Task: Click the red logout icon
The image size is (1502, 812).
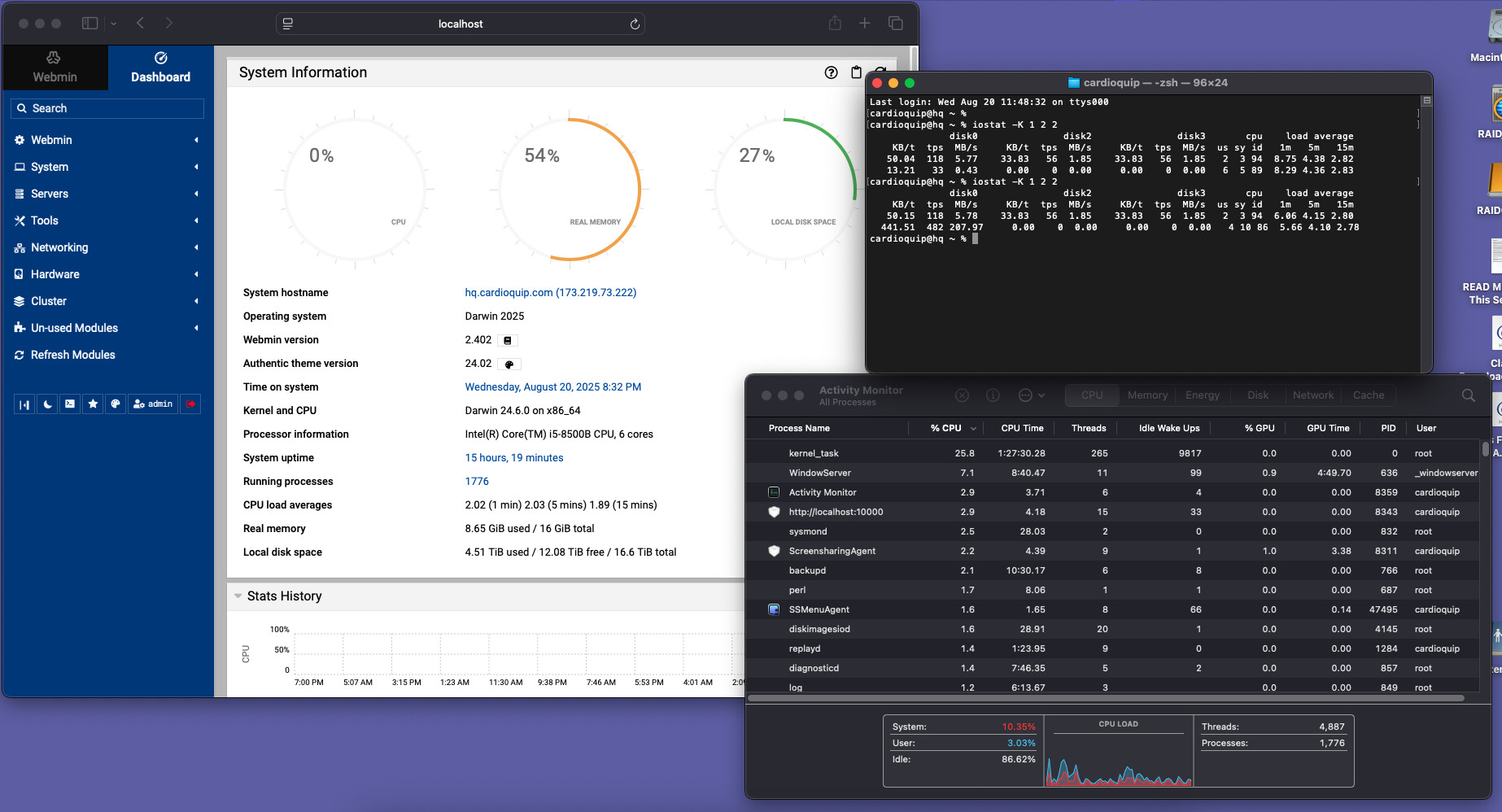Action: (190, 404)
